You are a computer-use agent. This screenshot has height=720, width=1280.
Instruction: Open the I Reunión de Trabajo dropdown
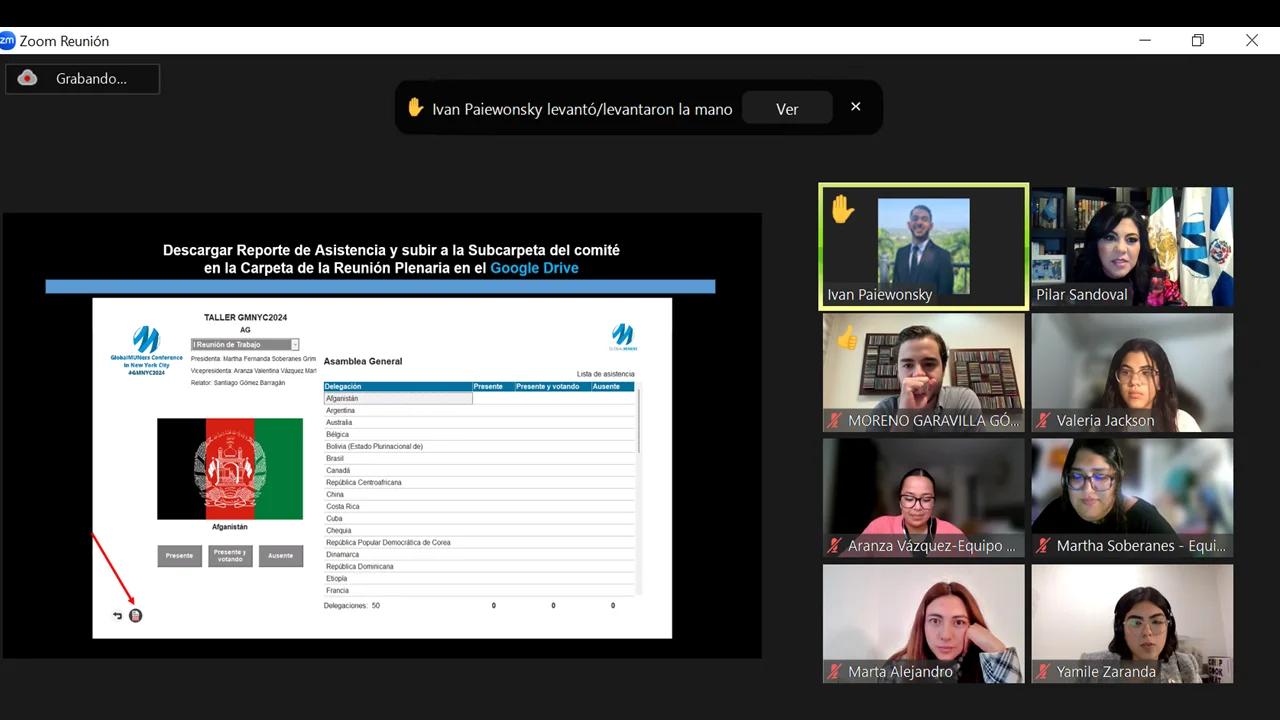(x=294, y=345)
